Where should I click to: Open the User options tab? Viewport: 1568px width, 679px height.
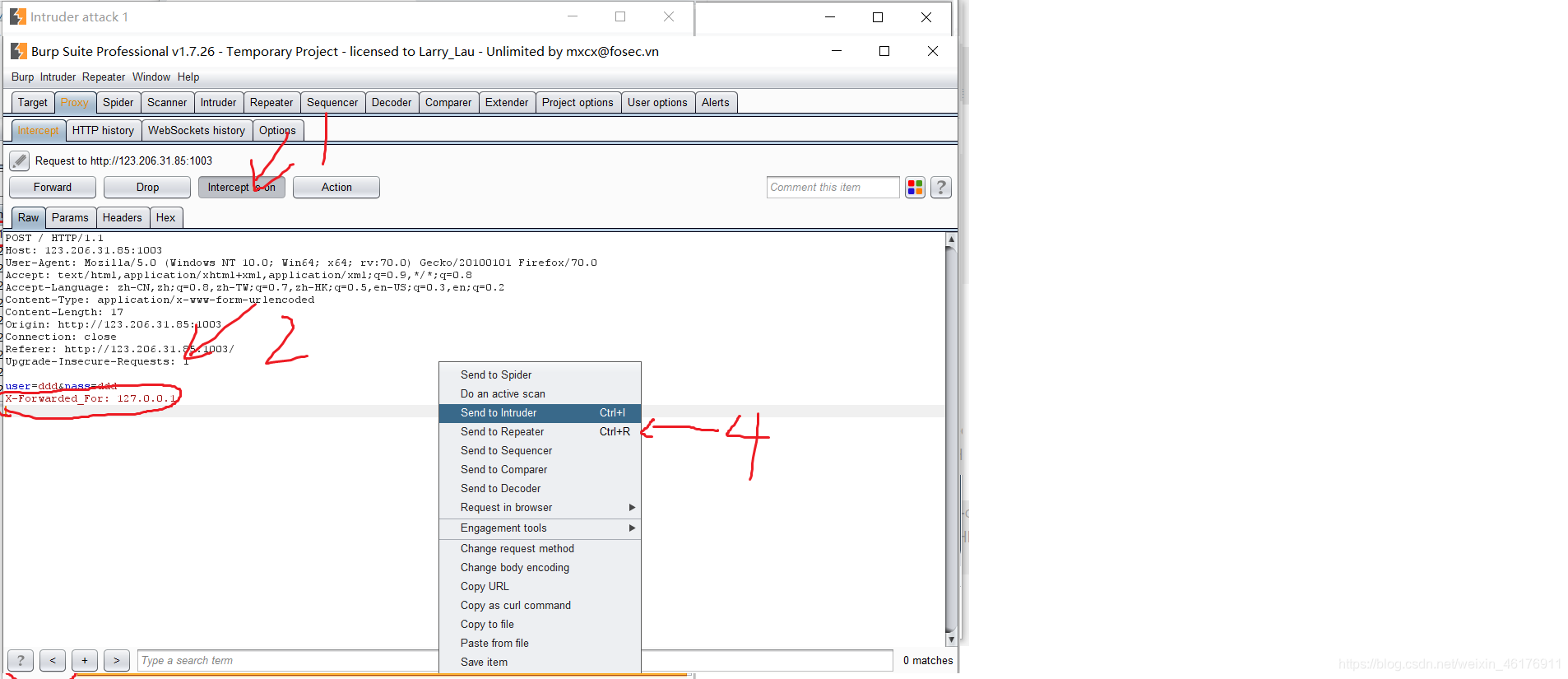click(x=657, y=103)
